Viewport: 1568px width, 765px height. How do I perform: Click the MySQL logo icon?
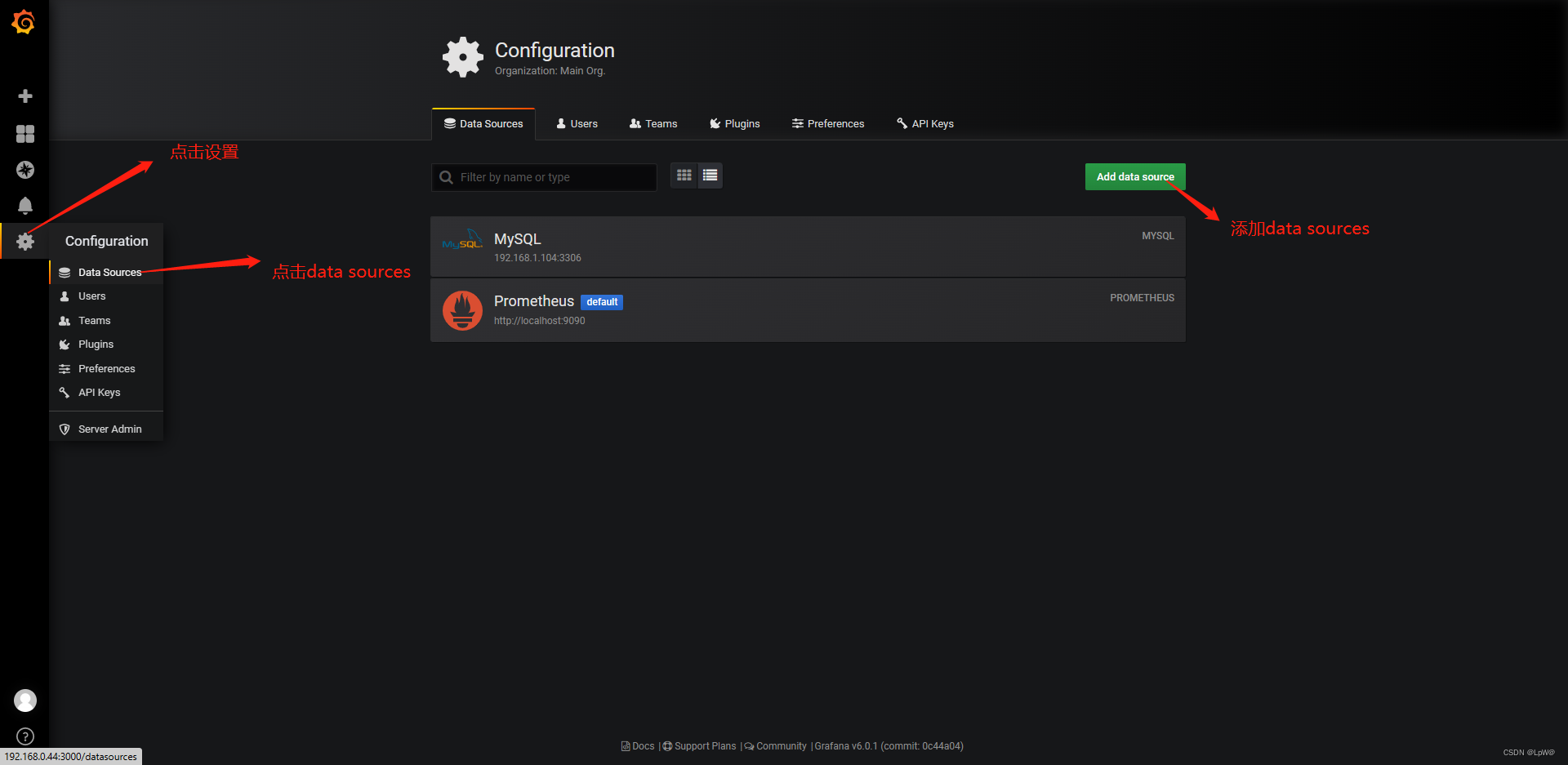pos(462,241)
